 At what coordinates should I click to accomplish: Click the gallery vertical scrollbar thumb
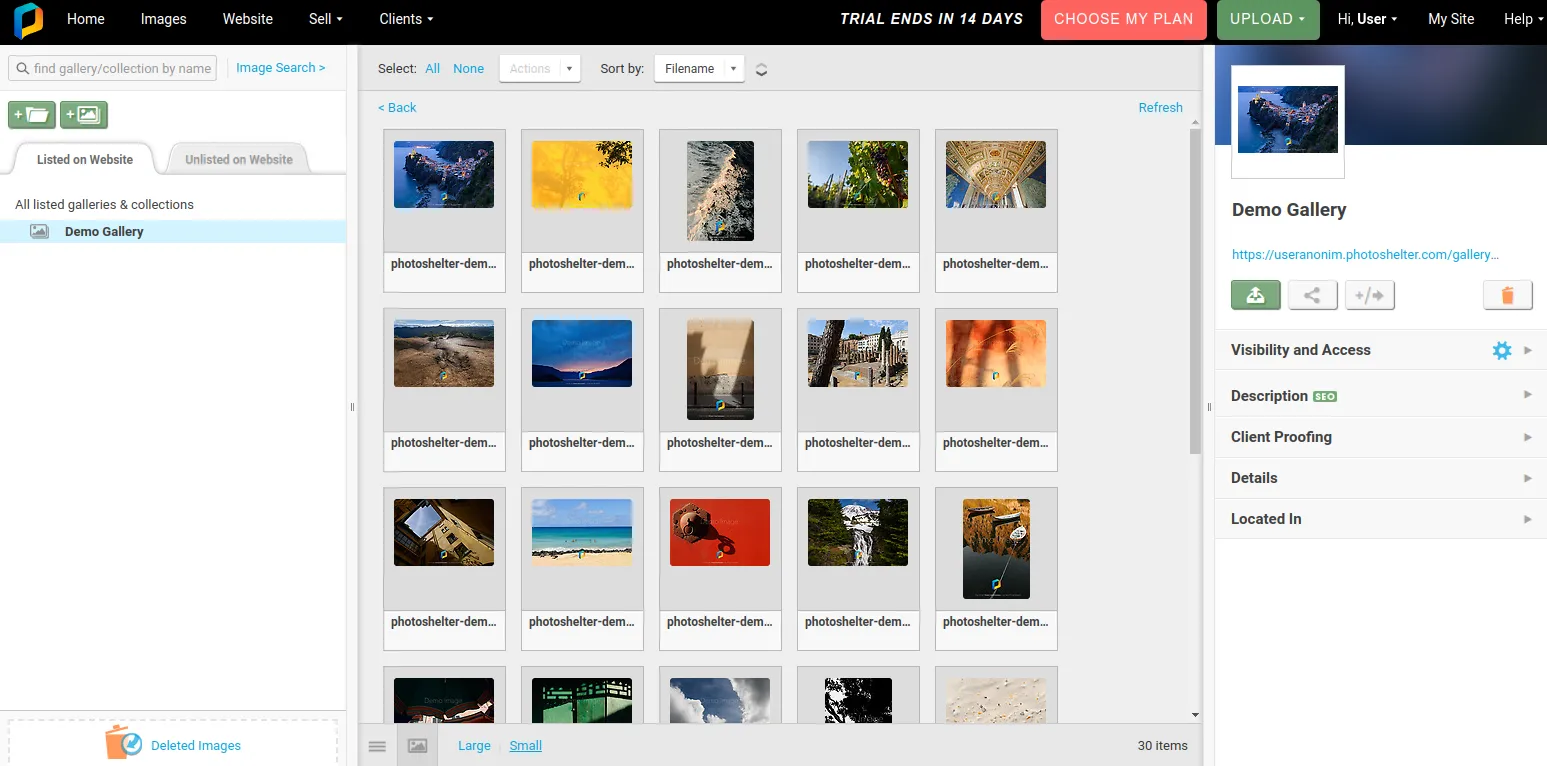coord(1195,292)
